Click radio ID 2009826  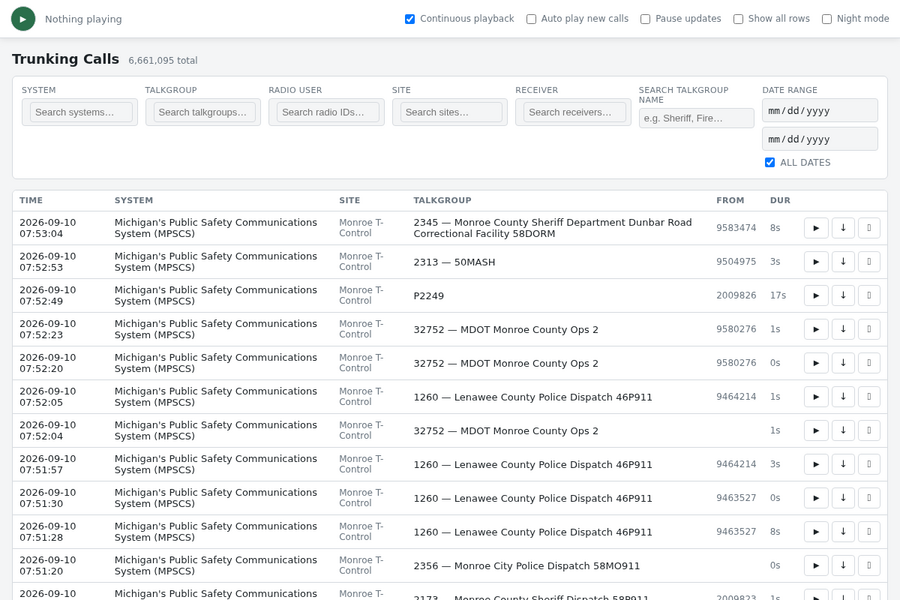(736, 296)
